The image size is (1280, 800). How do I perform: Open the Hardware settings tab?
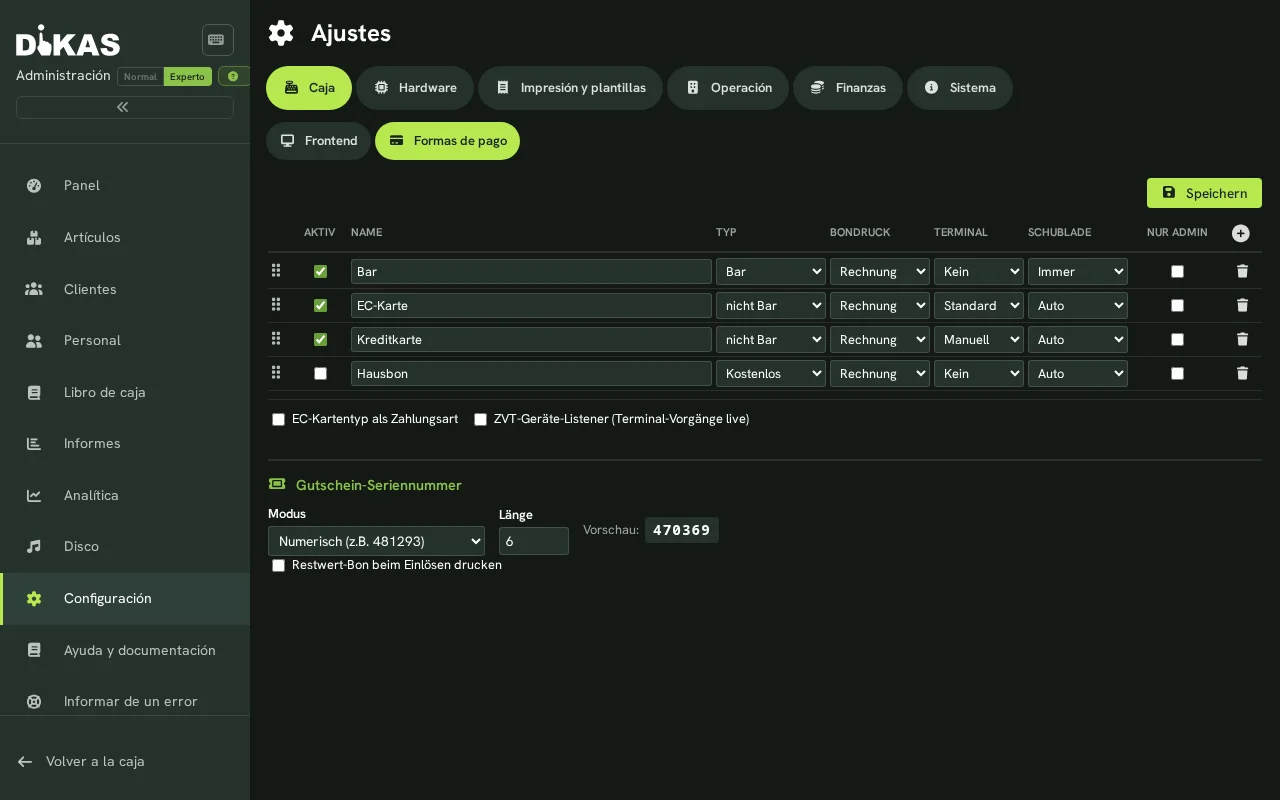(x=415, y=88)
